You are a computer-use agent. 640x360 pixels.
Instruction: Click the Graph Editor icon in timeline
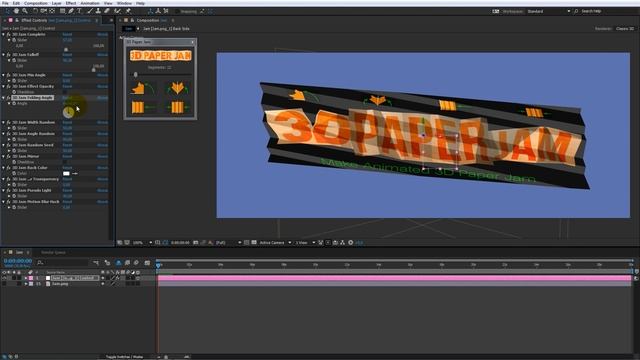point(147,262)
